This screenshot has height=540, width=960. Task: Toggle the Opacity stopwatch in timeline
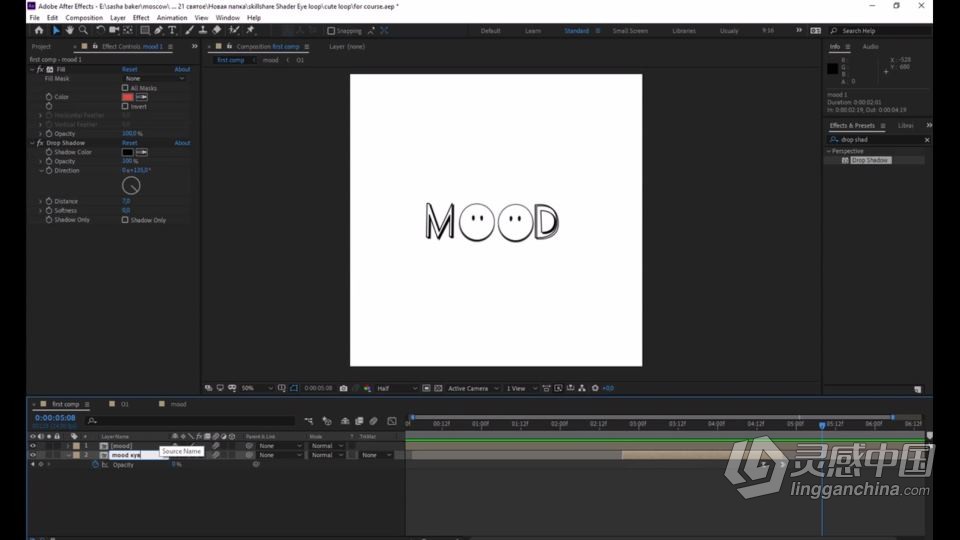[x=95, y=465]
